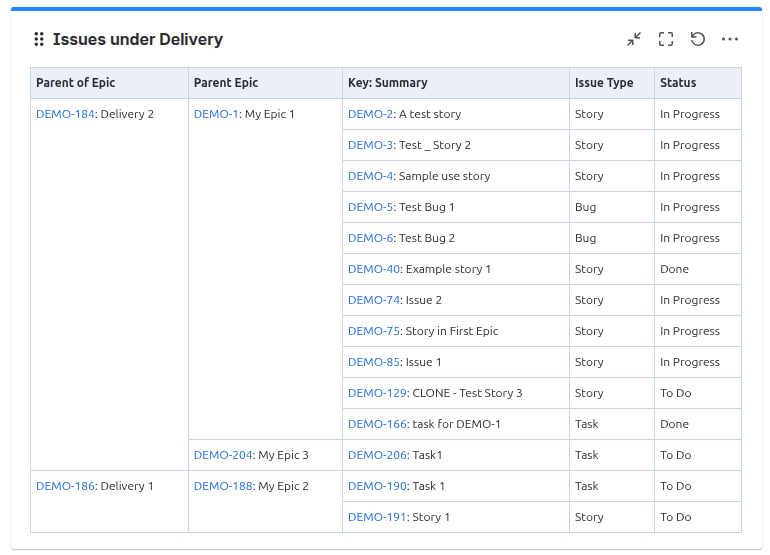The image size is (770, 555).
Task: Open issue DEMO-4 Sample use story
Action: point(370,176)
